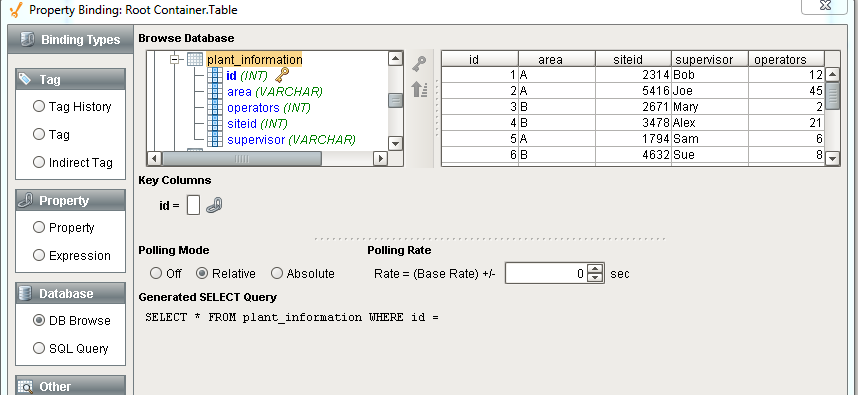Select the siteid (INT) tree item
The height and width of the screenshot is (395, 858).
[x=257, y=124]
